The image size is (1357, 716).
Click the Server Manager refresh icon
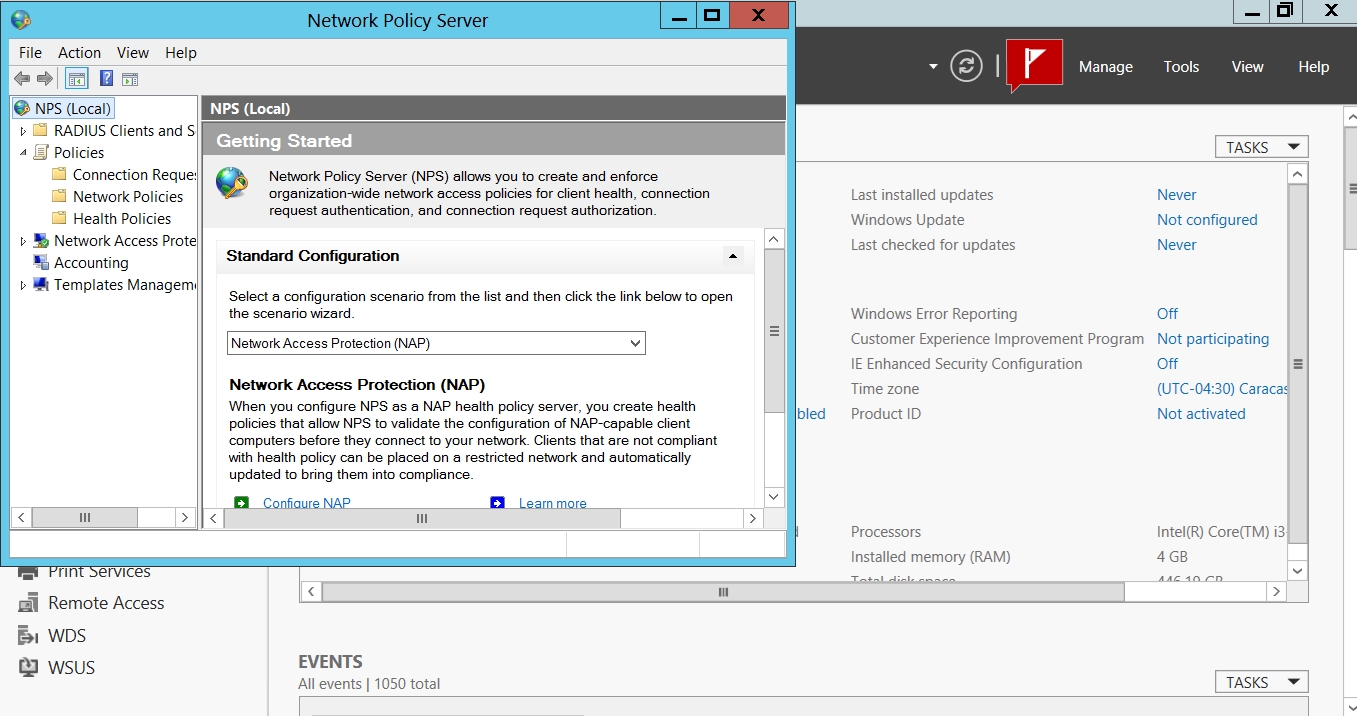[x=966, y=67]
